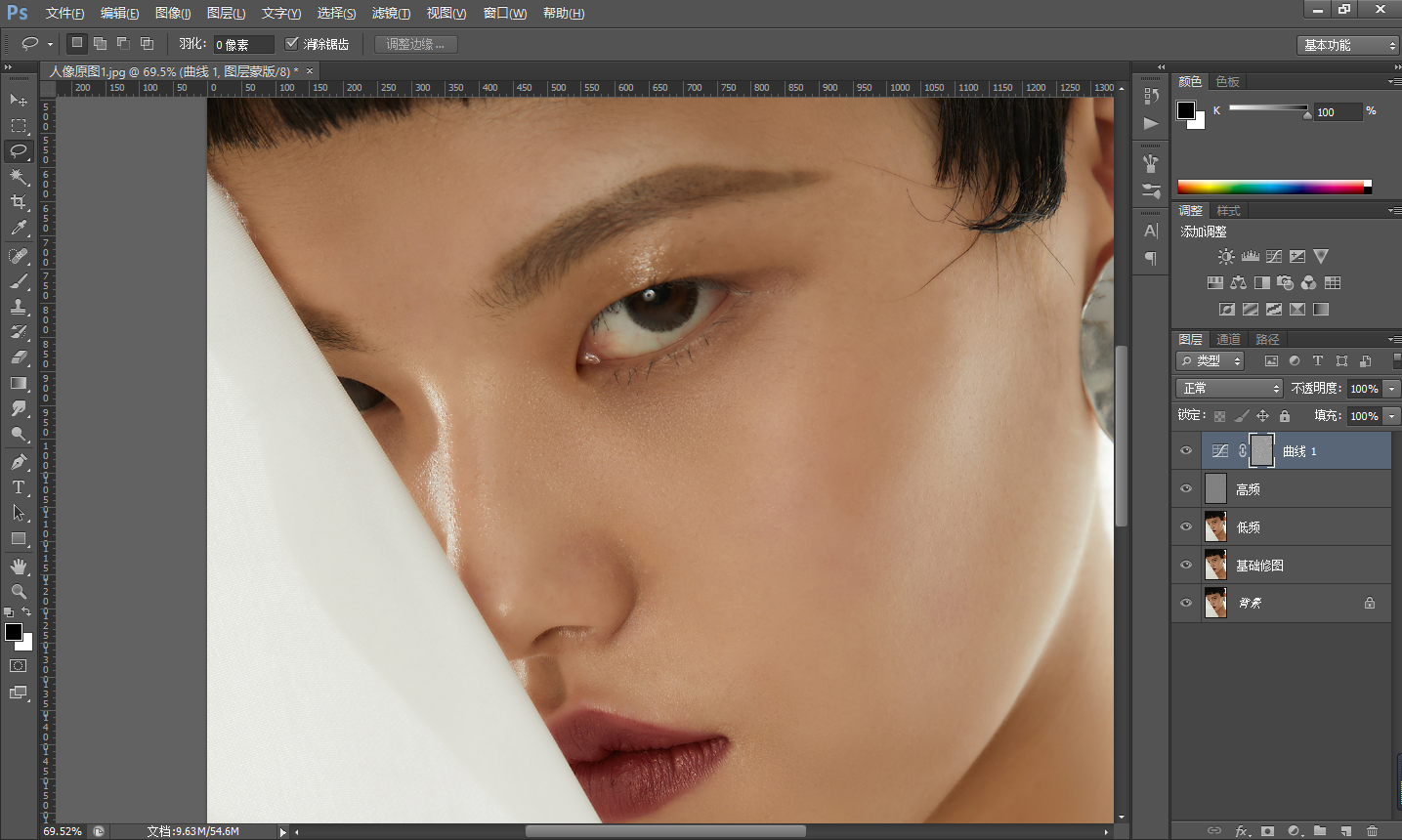1402x840 pixels.
Task: Toggle lock position icon
Action: [1263, 416]
